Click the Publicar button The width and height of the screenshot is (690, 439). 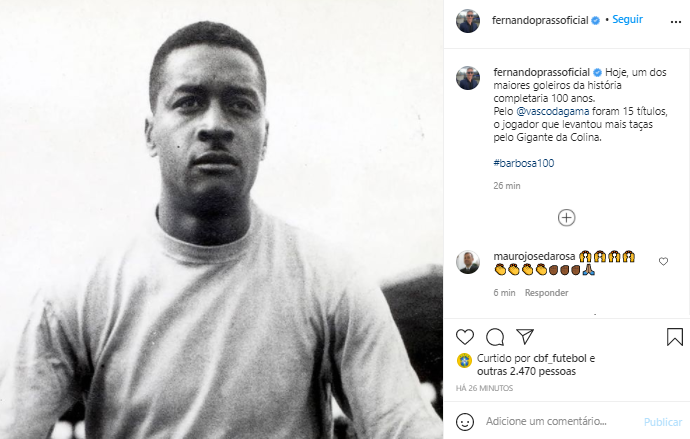coord(662,422)
